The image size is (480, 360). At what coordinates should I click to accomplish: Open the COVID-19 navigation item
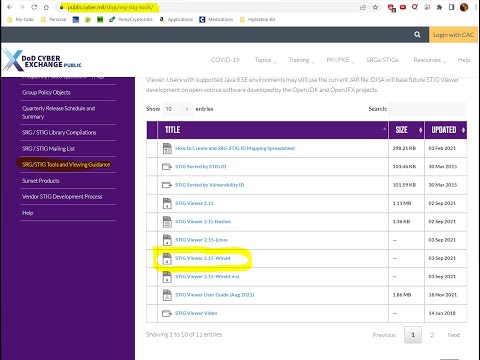225,60
